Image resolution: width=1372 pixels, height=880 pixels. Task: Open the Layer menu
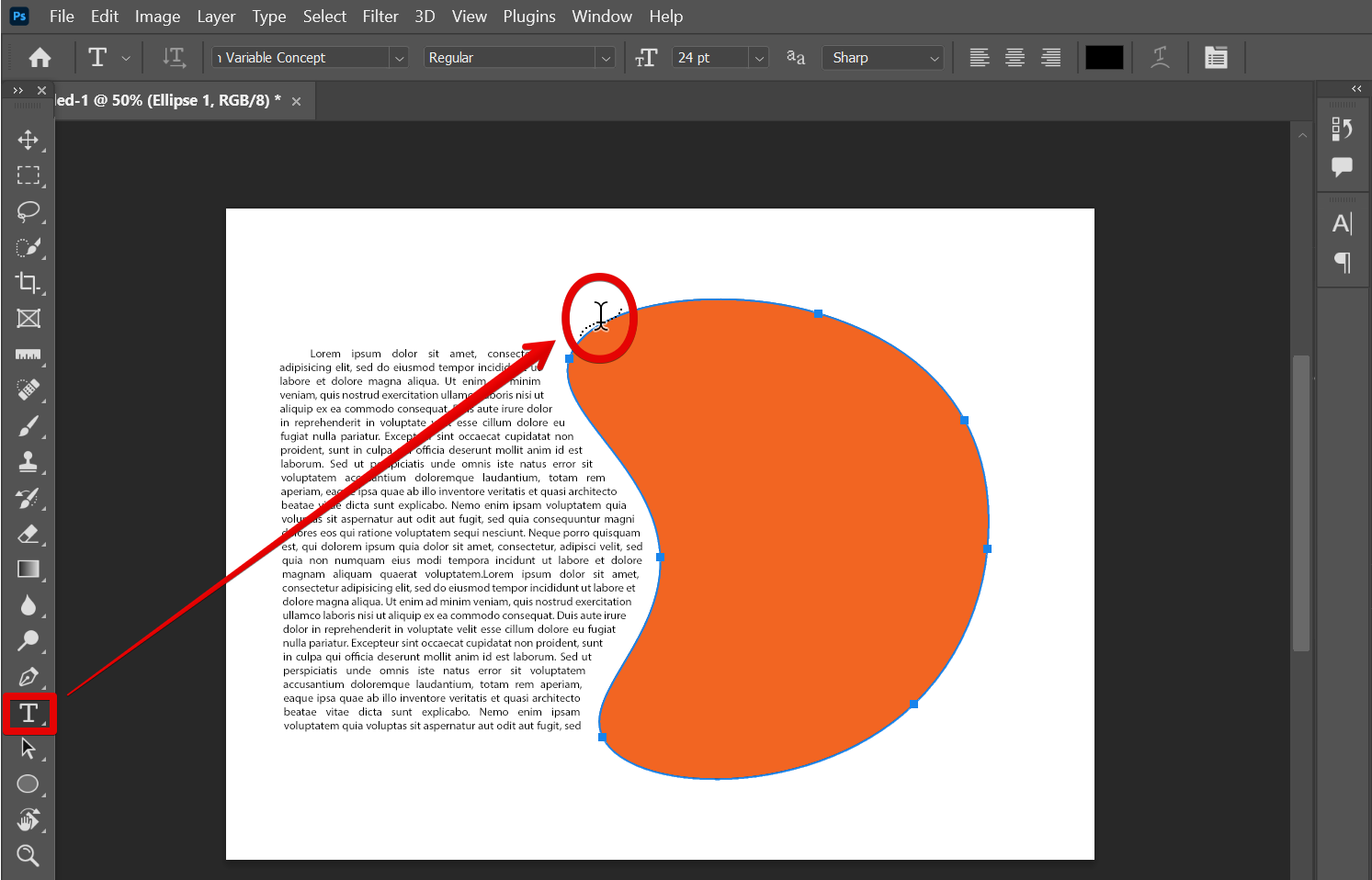(x=216, y=17)
